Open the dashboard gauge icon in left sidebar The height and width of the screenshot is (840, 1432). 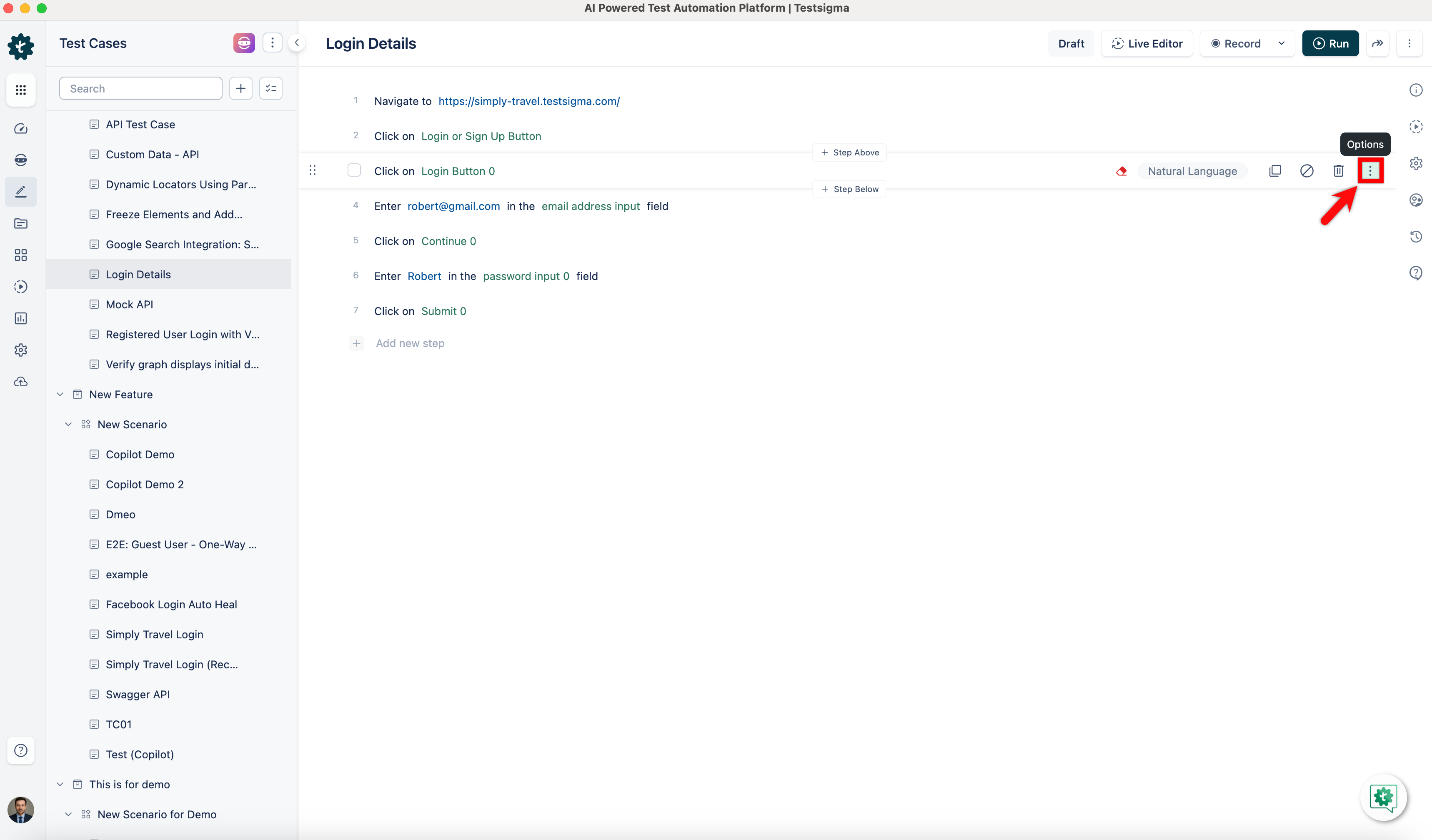coord(21,128)
